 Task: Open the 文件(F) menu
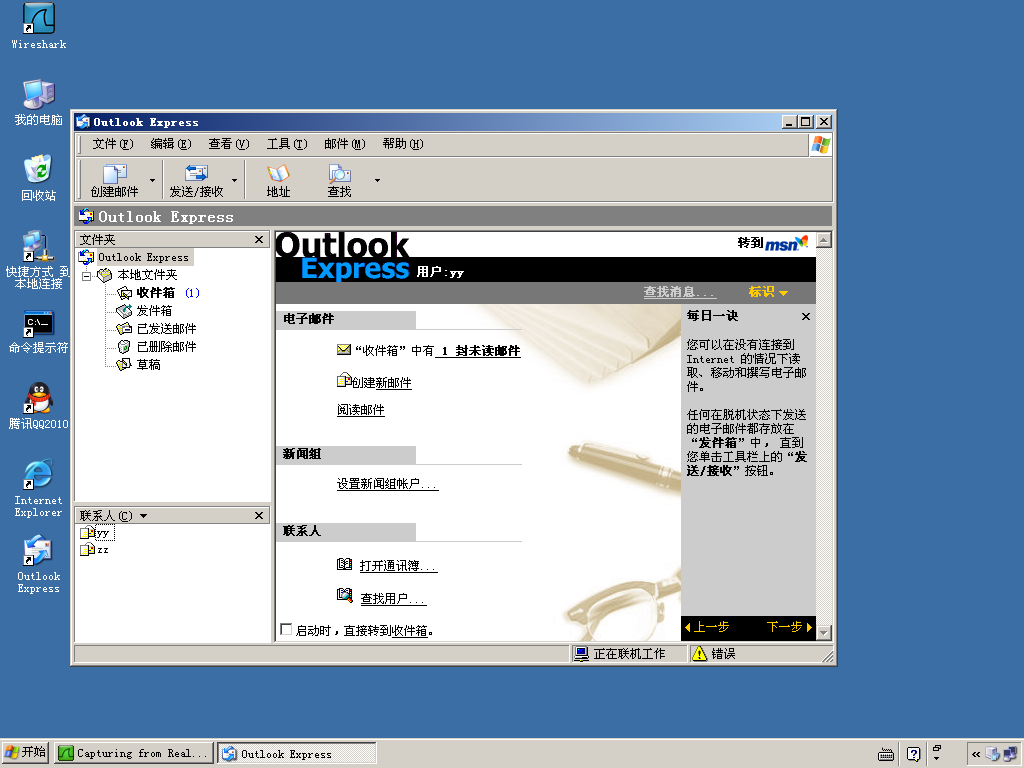pyautogui.click(x=112, y=144)
